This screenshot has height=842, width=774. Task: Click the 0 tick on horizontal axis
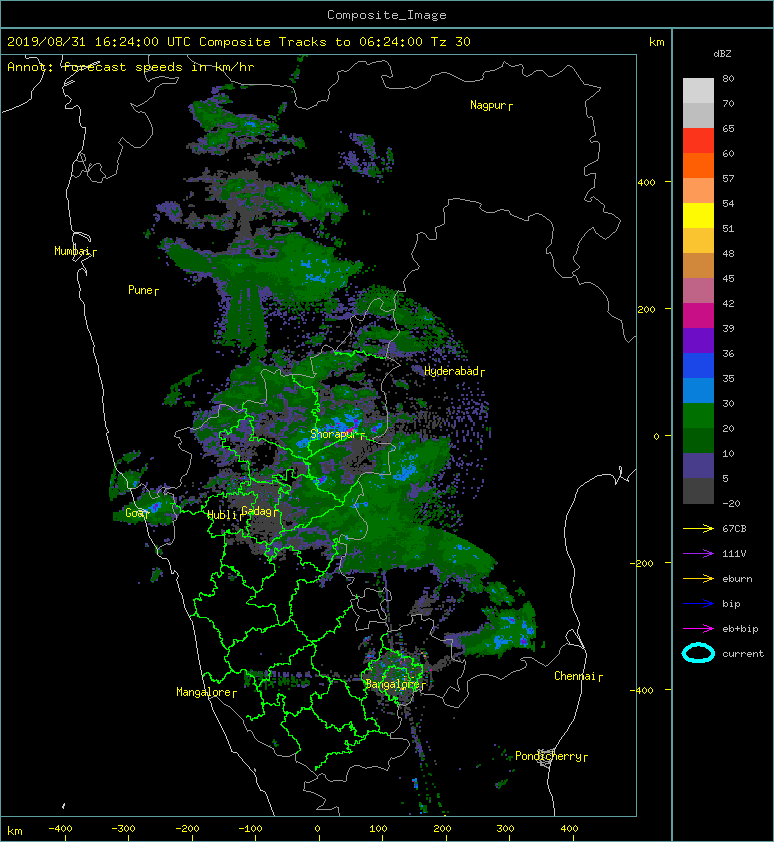(317, 829)
